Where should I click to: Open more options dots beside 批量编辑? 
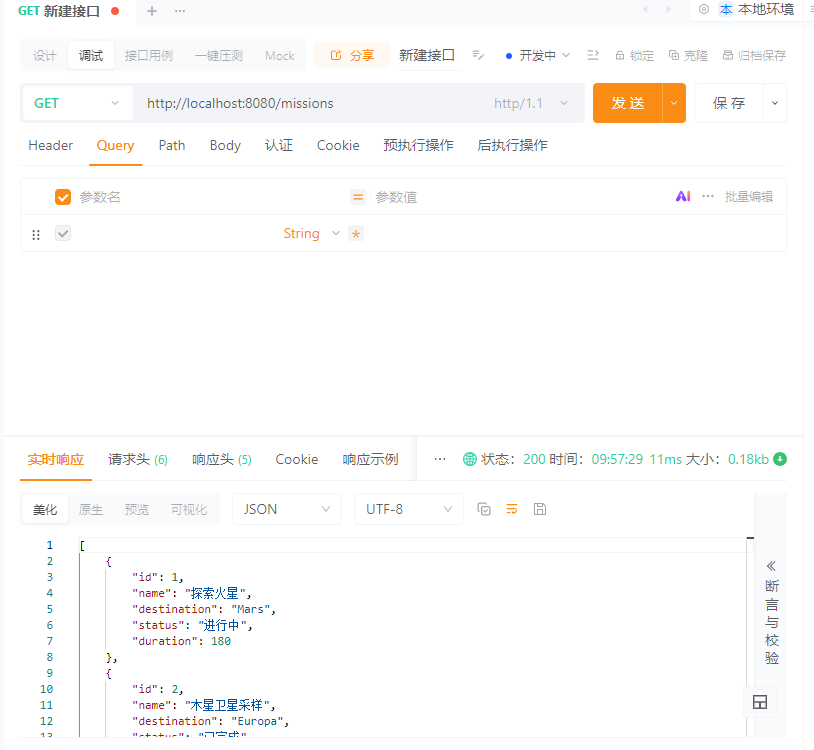708,196
